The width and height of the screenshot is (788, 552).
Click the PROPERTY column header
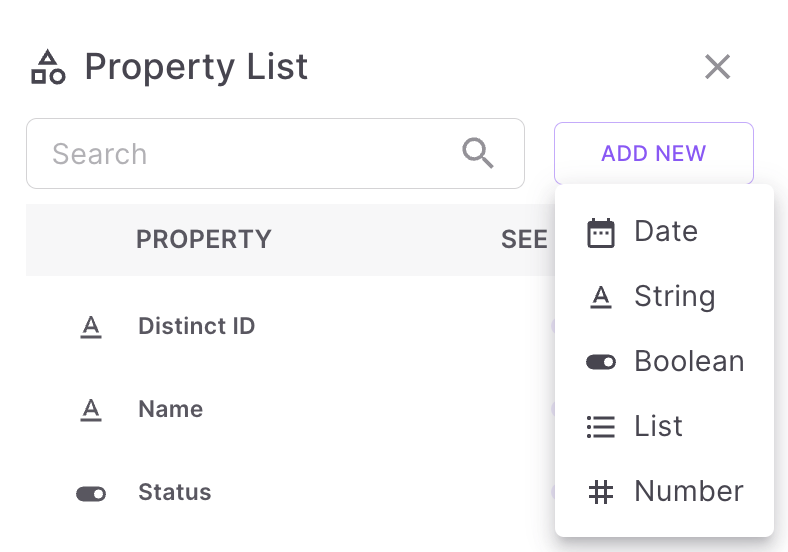204,240
